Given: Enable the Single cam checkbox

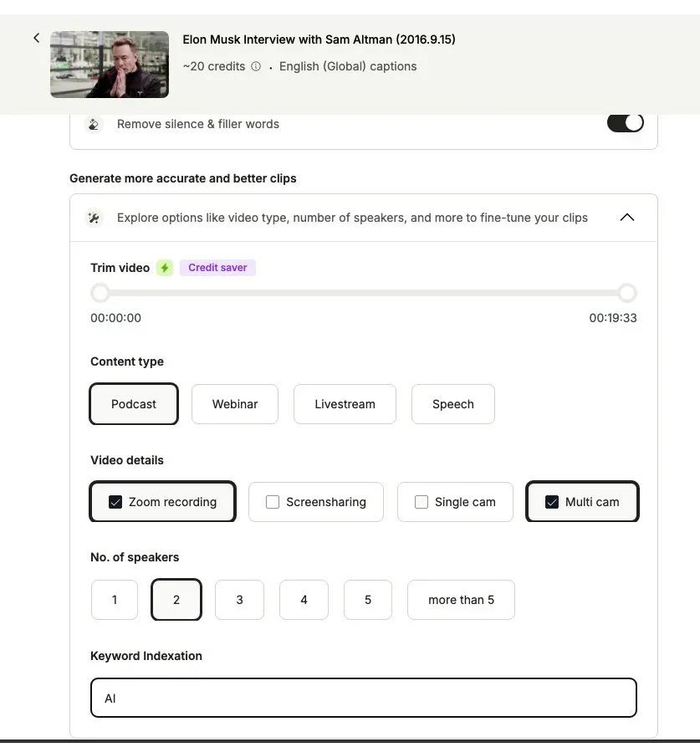Looking at the screenshot, I should click(x=421, y=502).
